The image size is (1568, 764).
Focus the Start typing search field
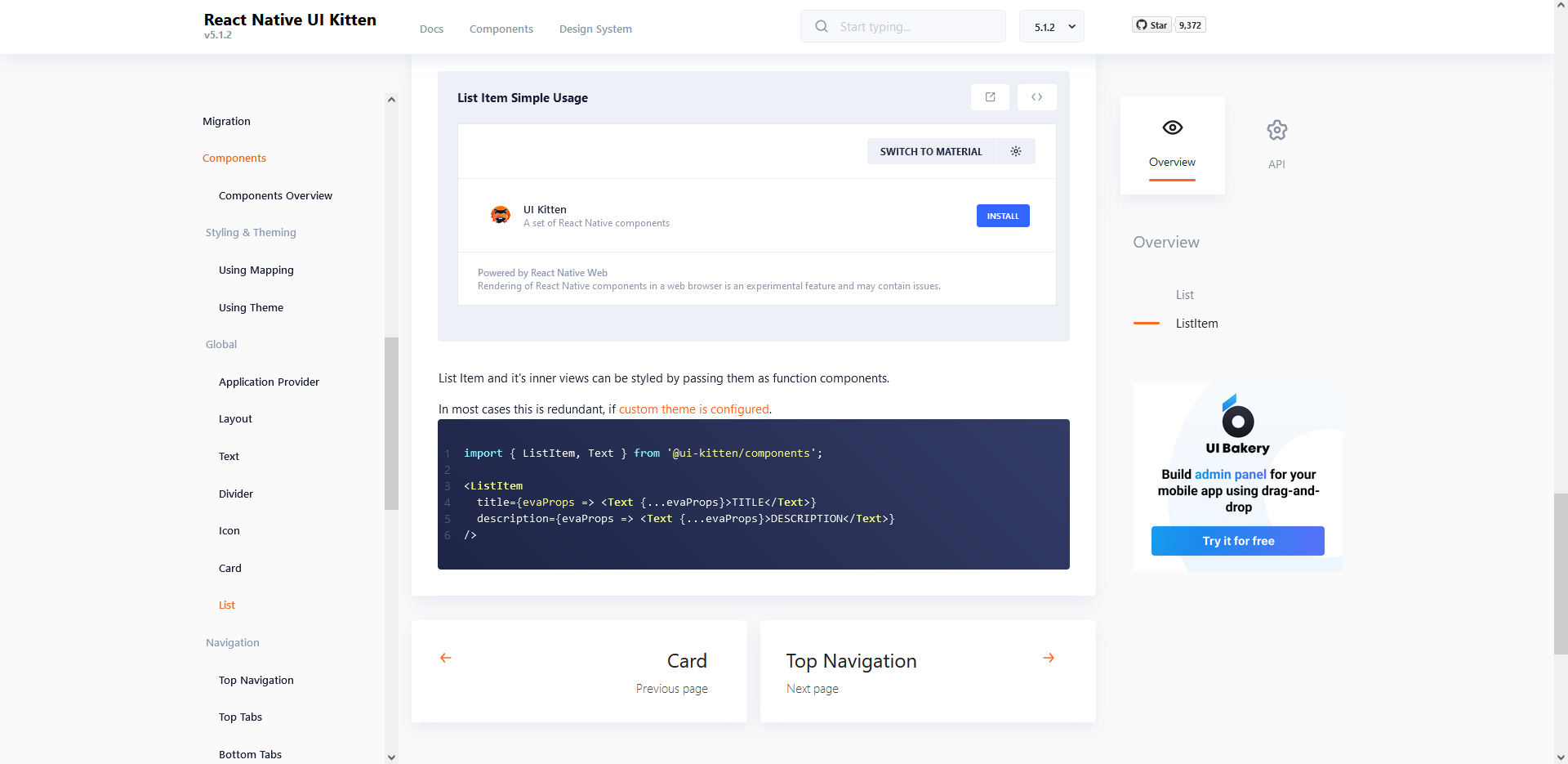[915, 27]
